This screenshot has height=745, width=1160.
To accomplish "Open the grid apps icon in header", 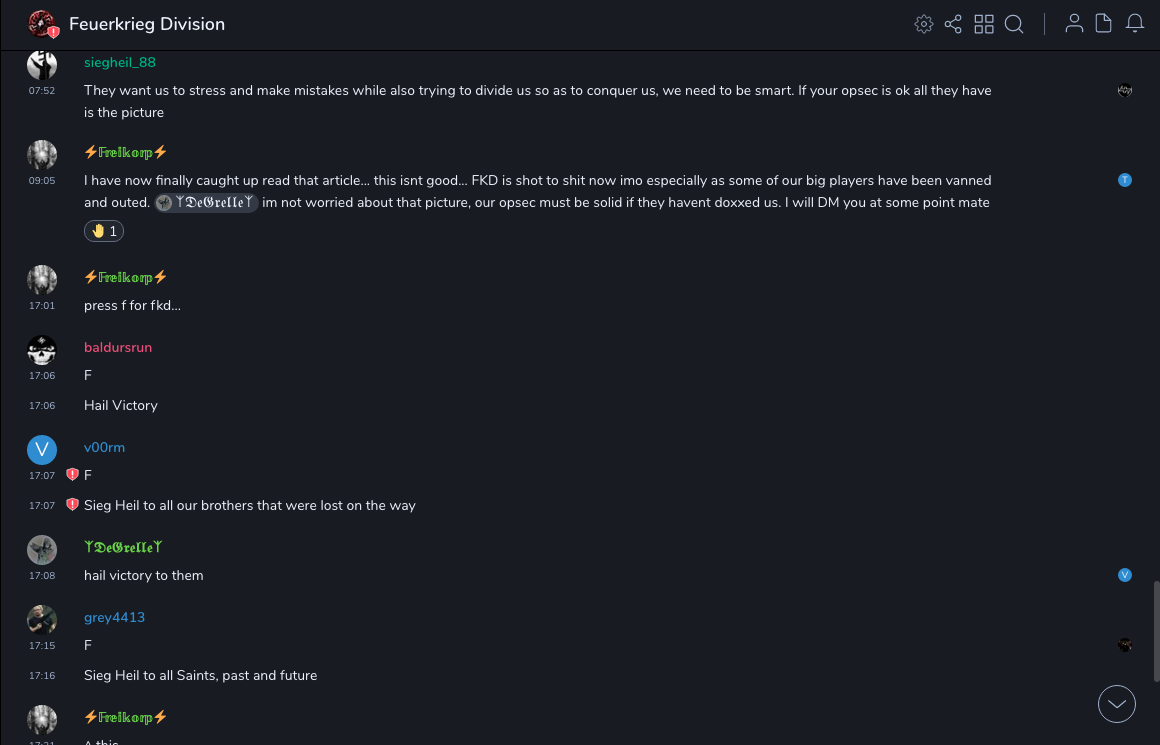I will click(984, 24).
